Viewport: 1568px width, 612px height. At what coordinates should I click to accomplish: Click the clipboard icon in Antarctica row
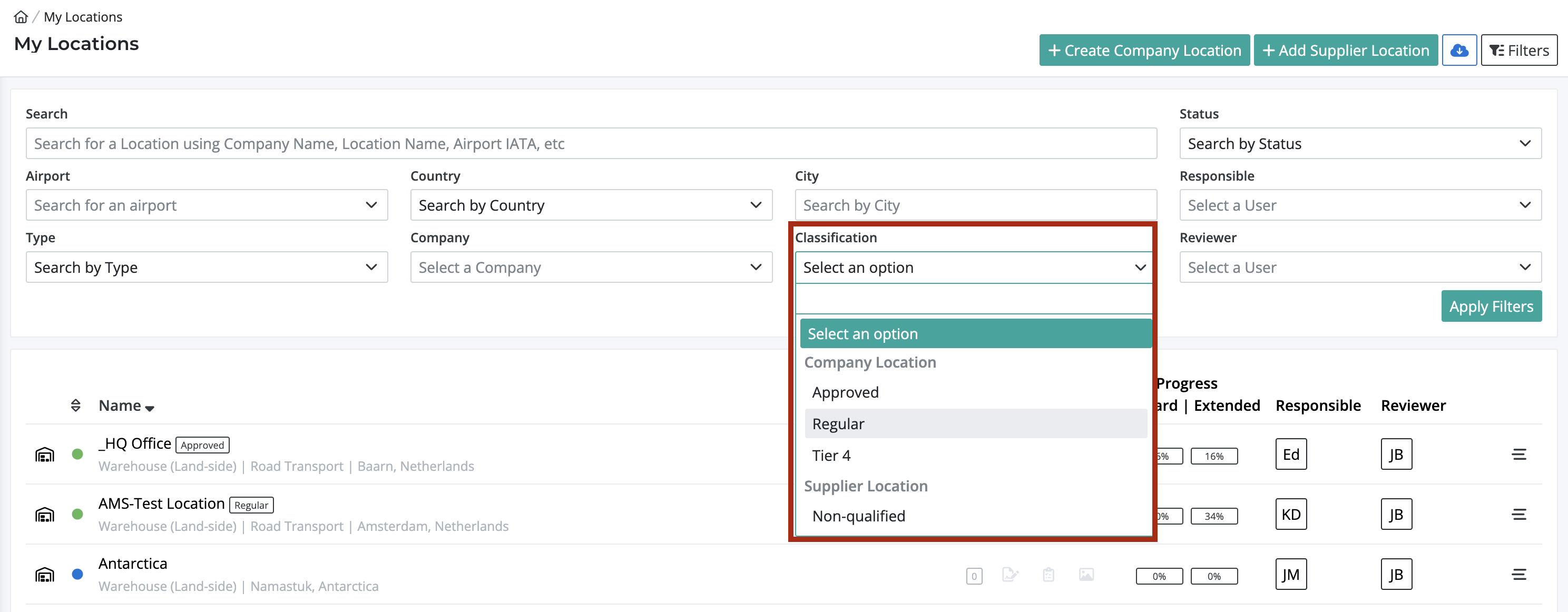(x=1048, y=575)
